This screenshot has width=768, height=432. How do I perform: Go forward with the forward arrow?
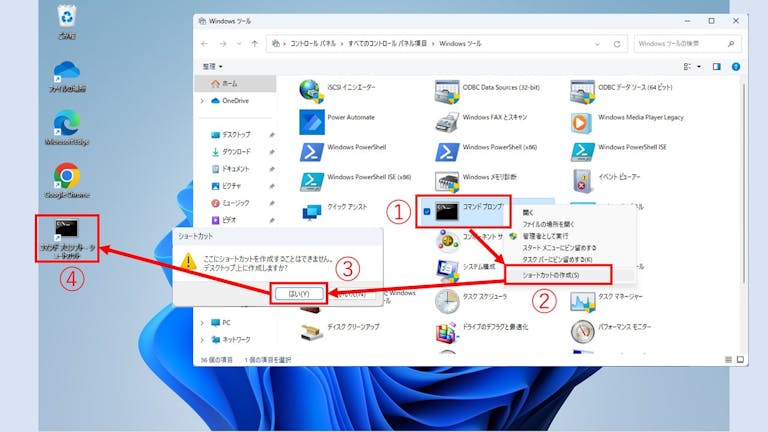(x=223, y=44)
